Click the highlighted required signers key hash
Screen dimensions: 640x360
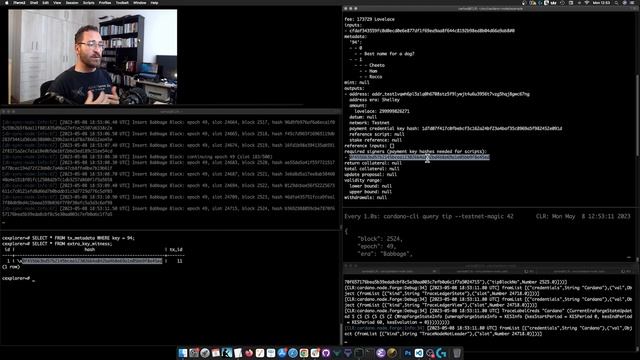(x=419, y=157)
